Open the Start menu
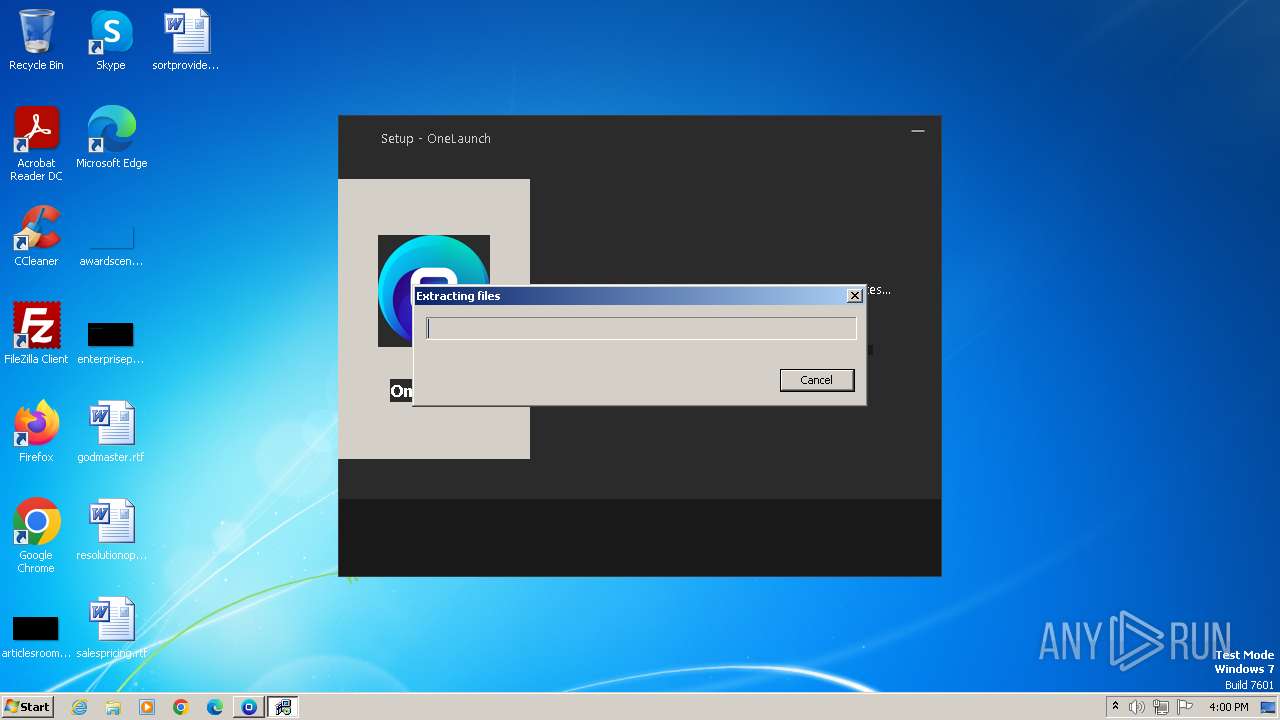The height and width of the screenshot is (720, 1280). tap(27, 707)
